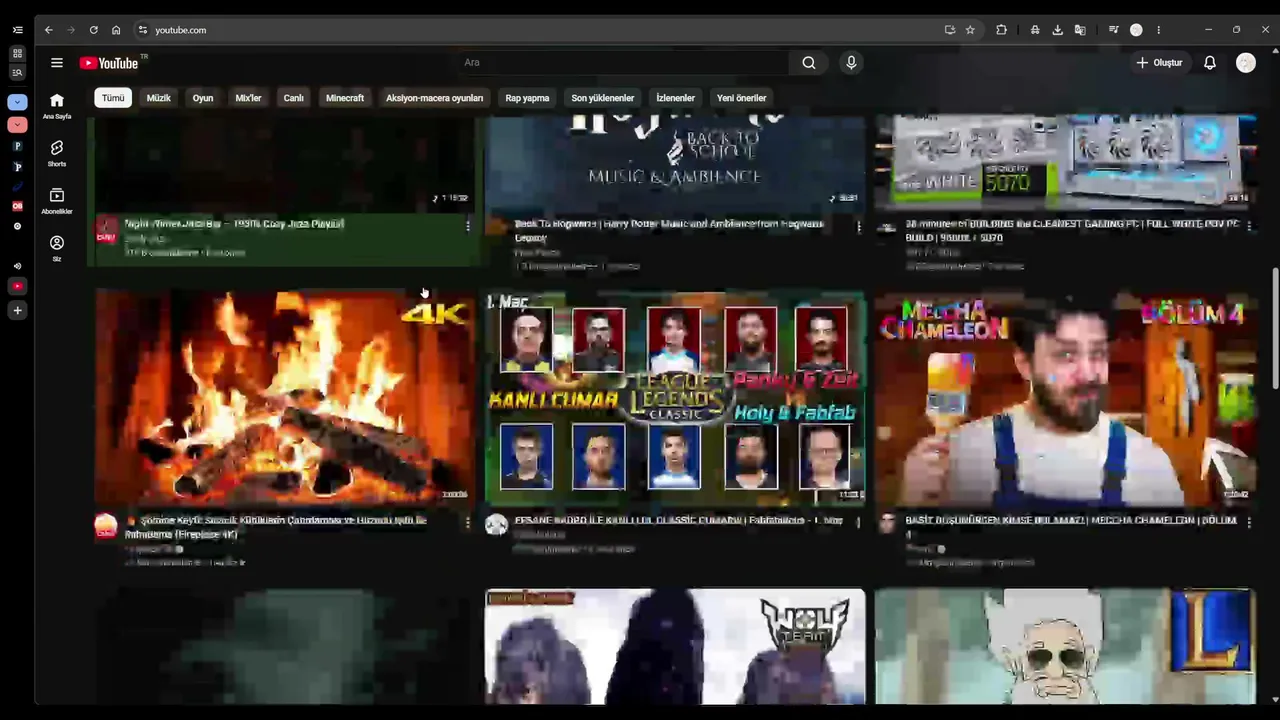Expand the red tab group
Viewport: 1280px width, 720px height.
click(17, 125)
